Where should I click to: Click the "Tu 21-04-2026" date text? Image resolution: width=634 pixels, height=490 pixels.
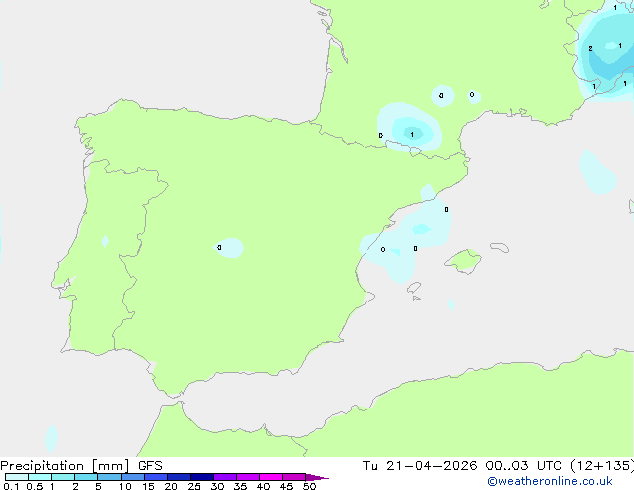pos(420,466)
